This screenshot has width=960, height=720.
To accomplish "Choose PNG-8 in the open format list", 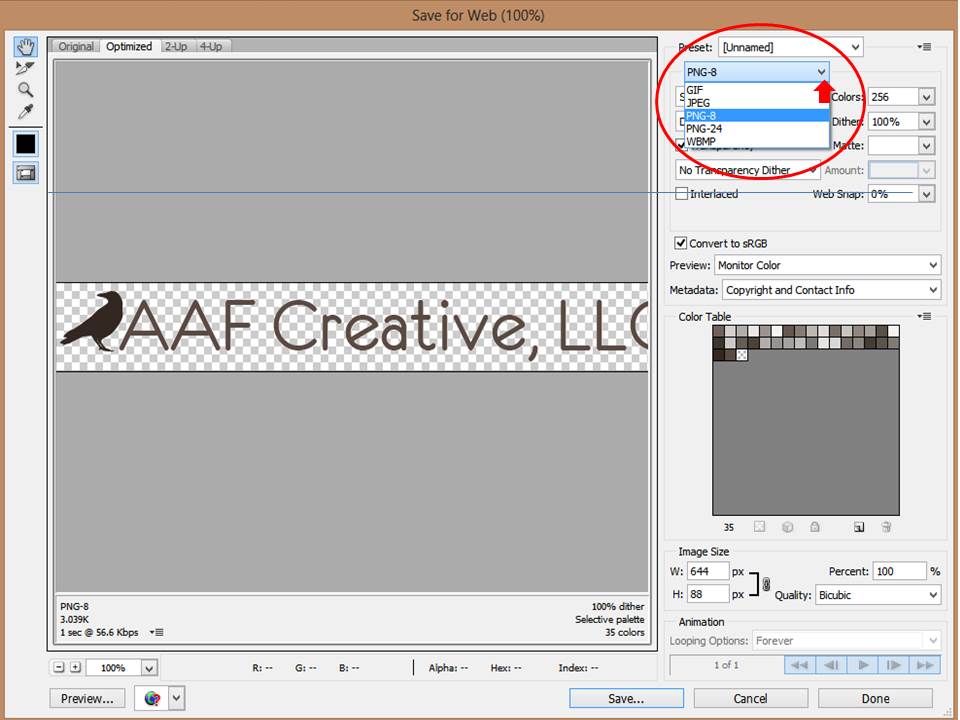I will click(757, 116).
